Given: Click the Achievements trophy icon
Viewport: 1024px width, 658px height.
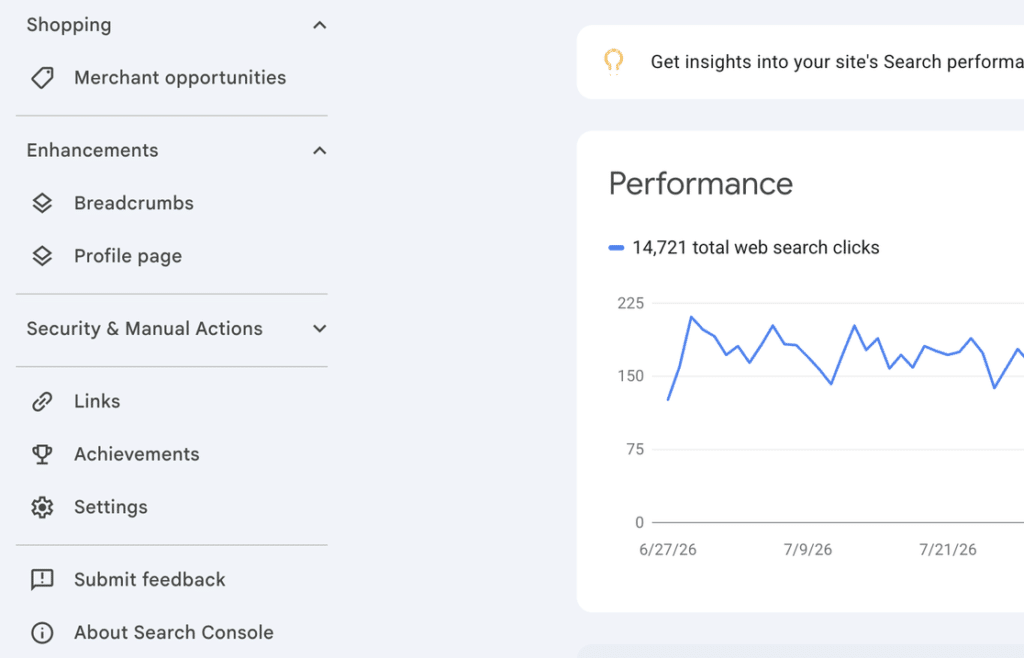Looking at the screenshot, I should pos(42,454).
